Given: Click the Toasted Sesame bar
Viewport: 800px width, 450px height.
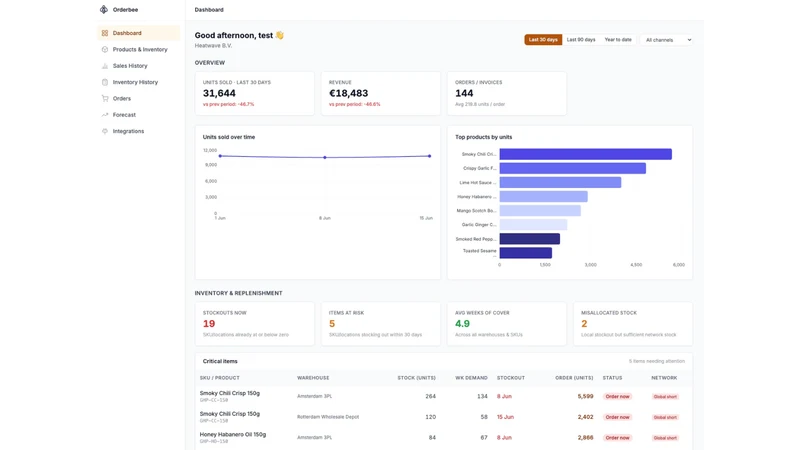Looking at the screenshot, I should coord(526,253).
